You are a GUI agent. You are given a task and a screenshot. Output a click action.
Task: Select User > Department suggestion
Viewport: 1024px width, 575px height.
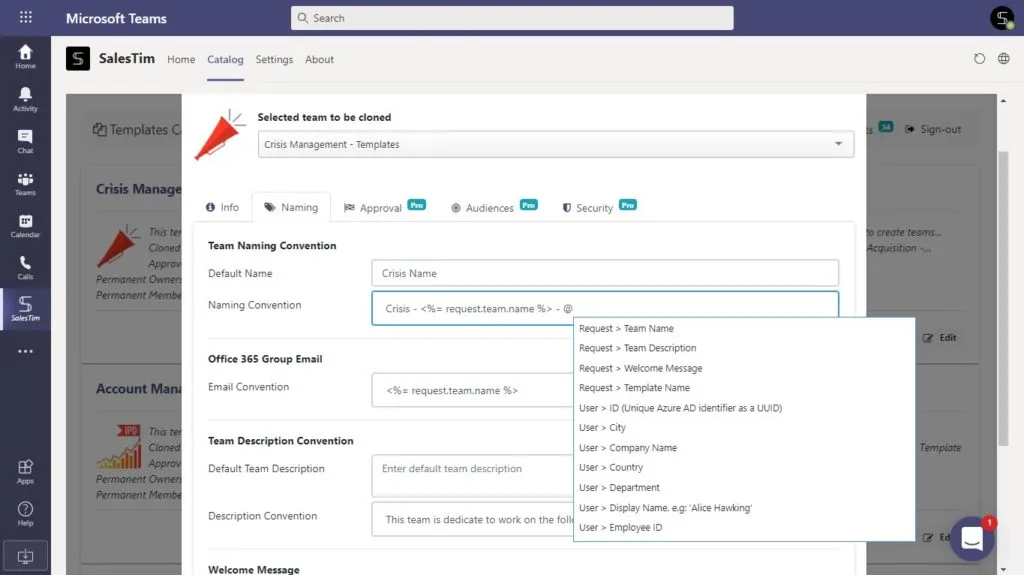[x=744, y=487]
